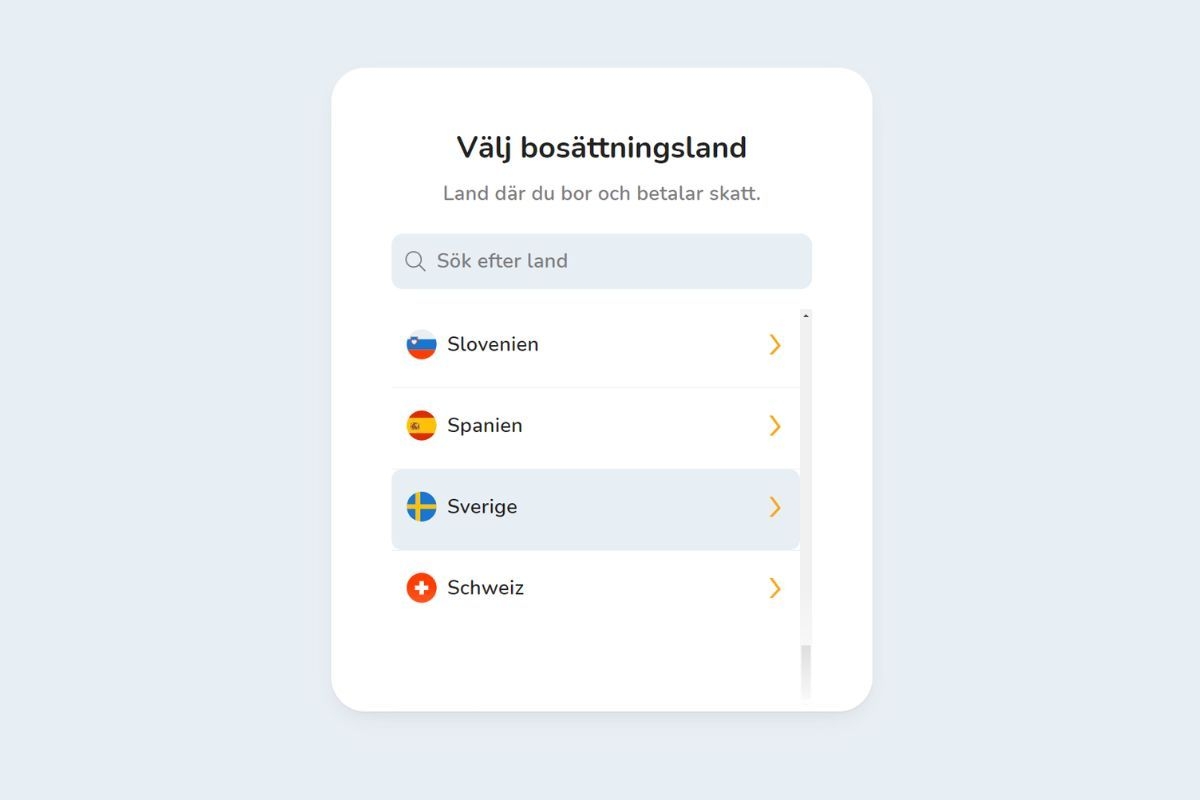Screen dimensions: 1200x800
Task: Click the orange chevron next to Slovenien
Action: 775,344
